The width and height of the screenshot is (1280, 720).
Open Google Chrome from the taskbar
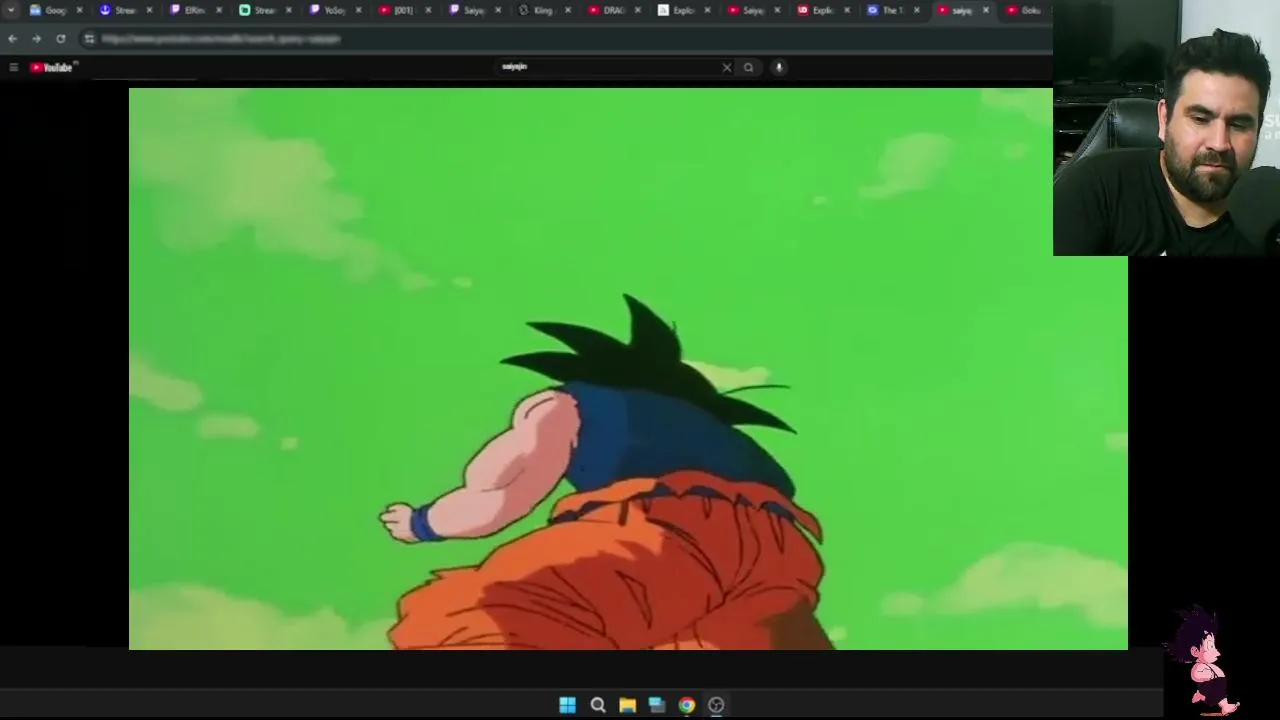[686, 705]
